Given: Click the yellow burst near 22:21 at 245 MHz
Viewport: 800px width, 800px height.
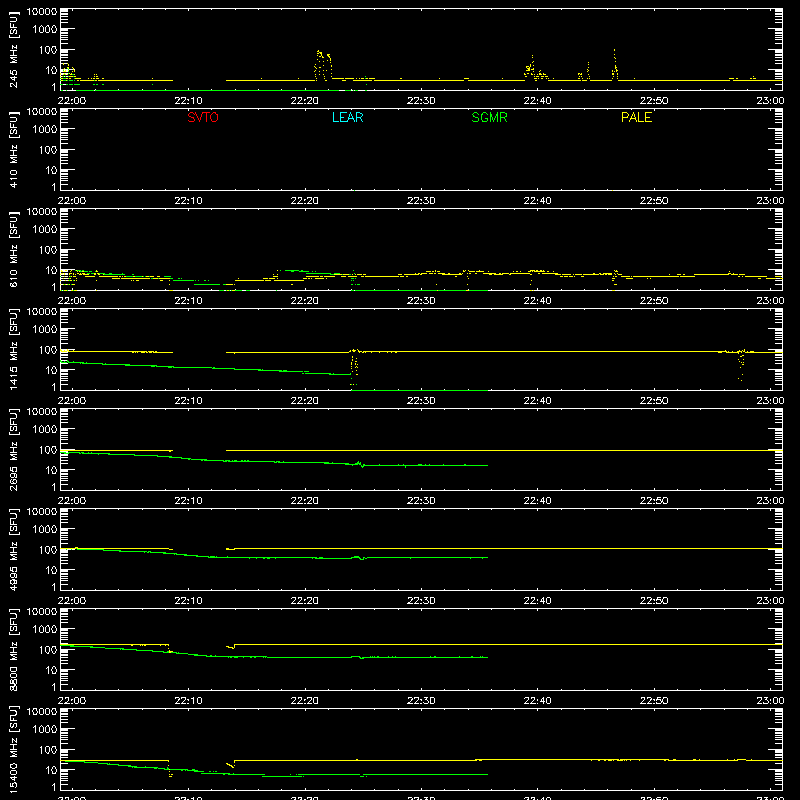Looking at the screenshot, I should pos(322,65).
